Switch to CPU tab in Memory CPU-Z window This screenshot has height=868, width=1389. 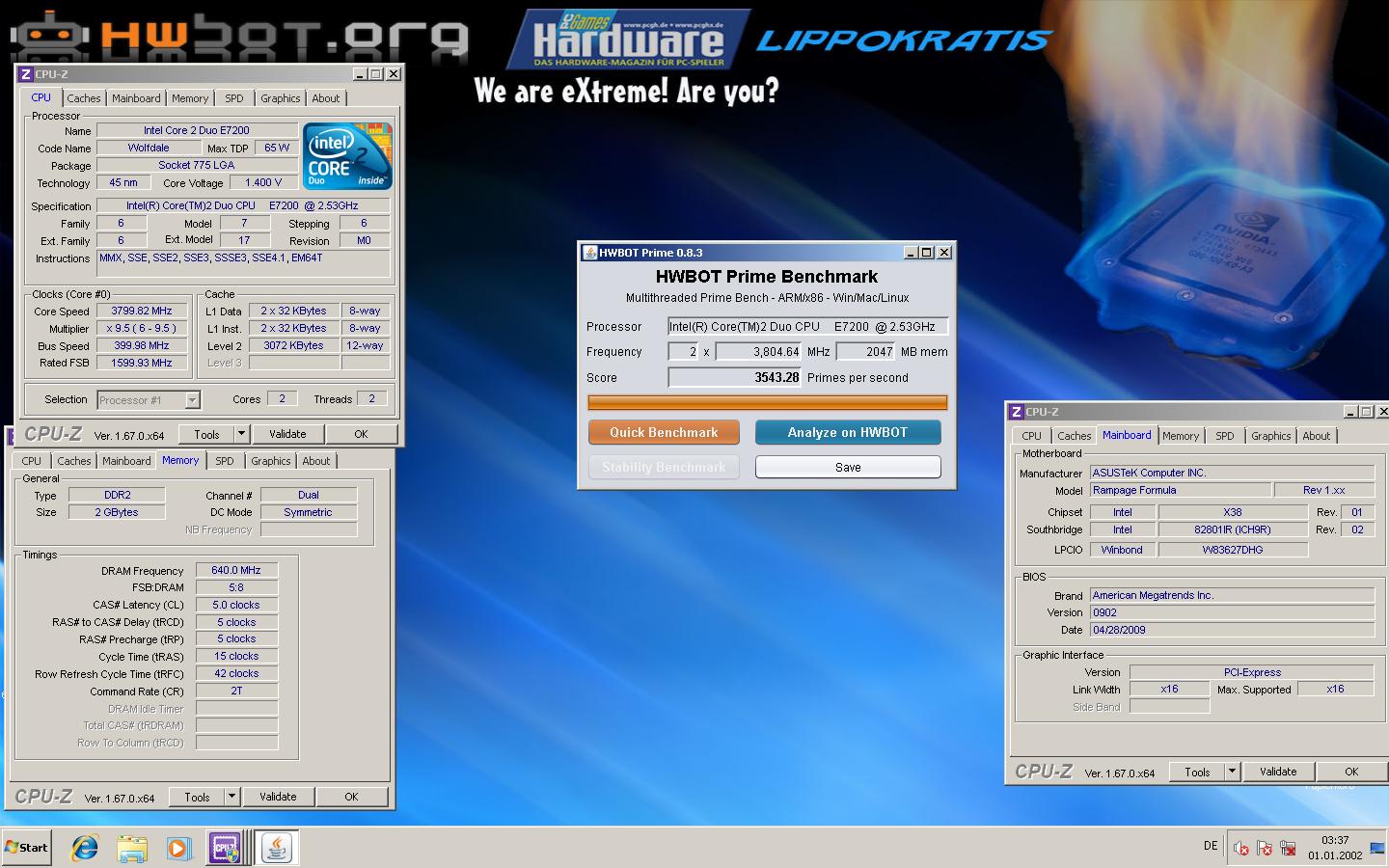[x=32, y=461]
